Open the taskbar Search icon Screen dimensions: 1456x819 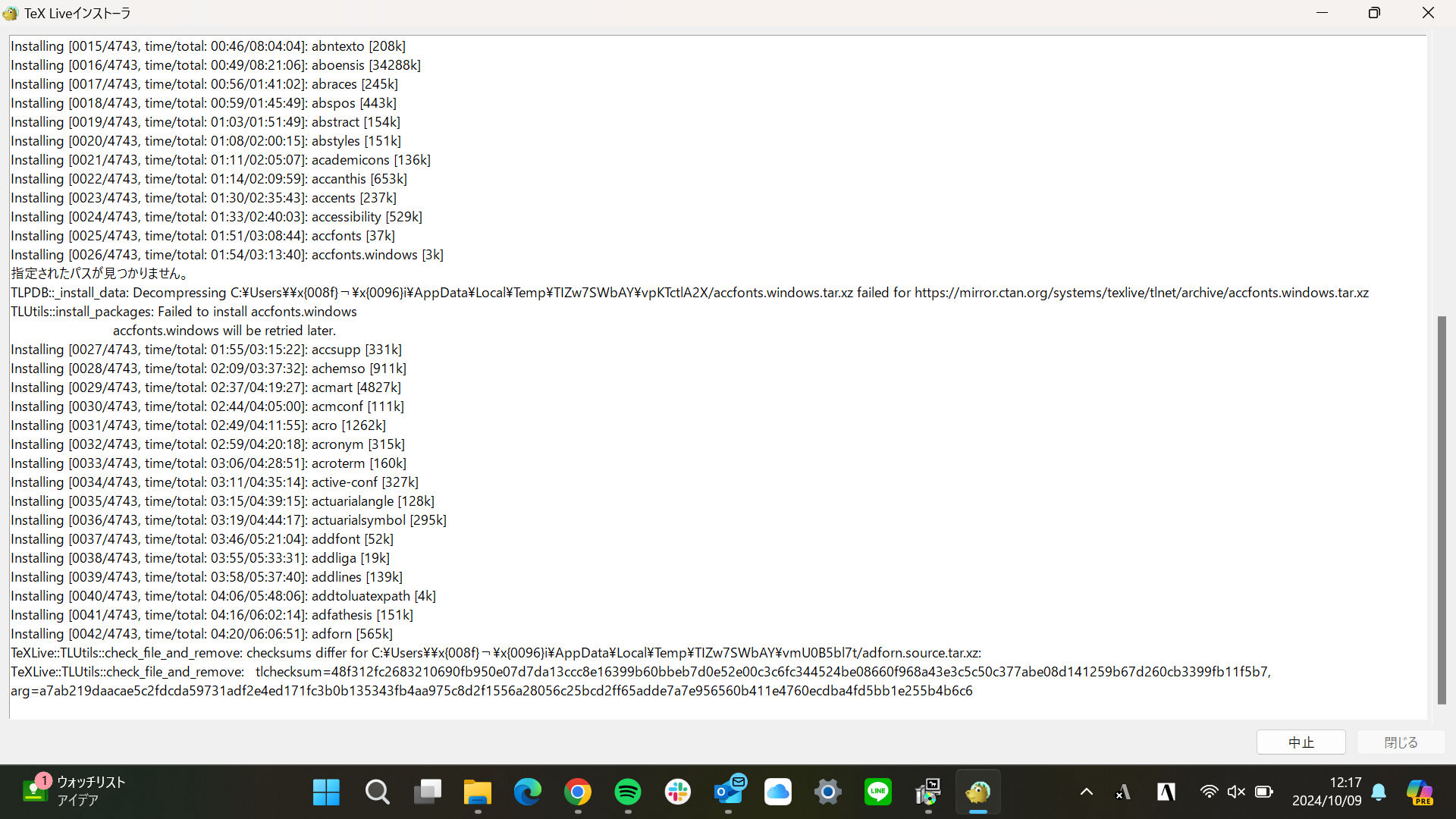pyautogui.click(x=377, y=792)
